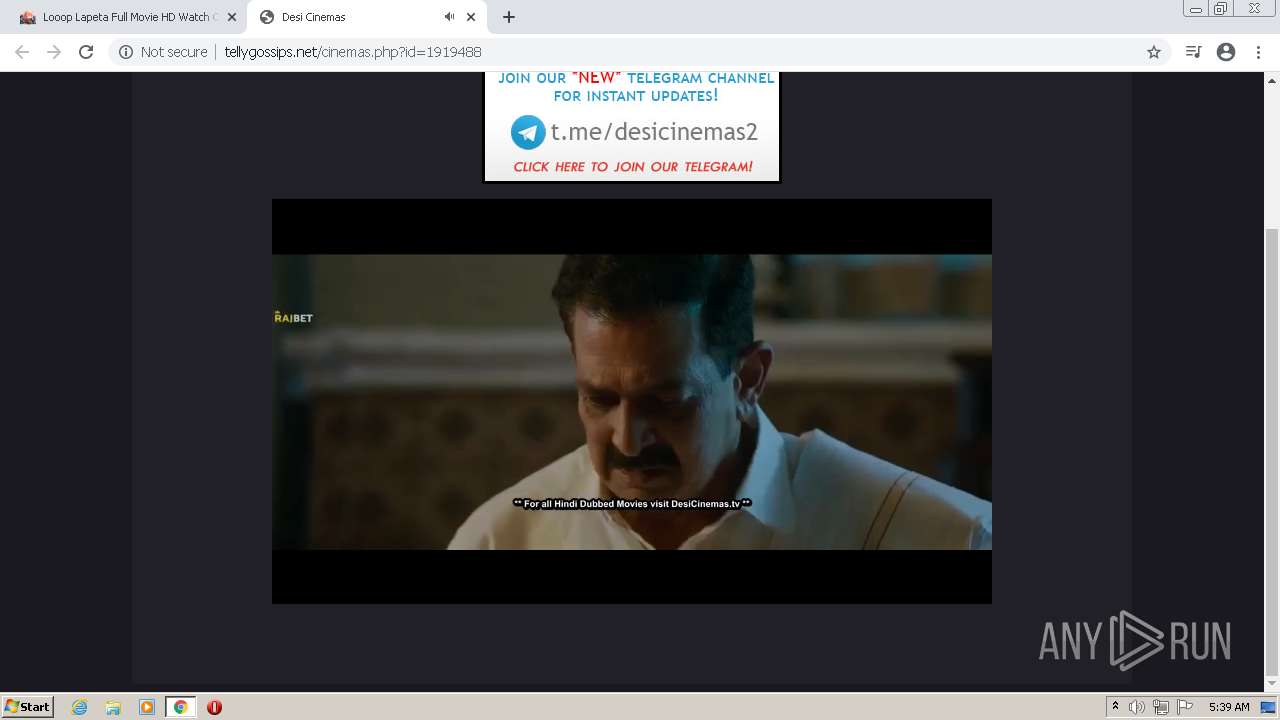
Task: Click the clock showing 5:39 AM
Action: pyautogui.click(x=1229, y=707)
